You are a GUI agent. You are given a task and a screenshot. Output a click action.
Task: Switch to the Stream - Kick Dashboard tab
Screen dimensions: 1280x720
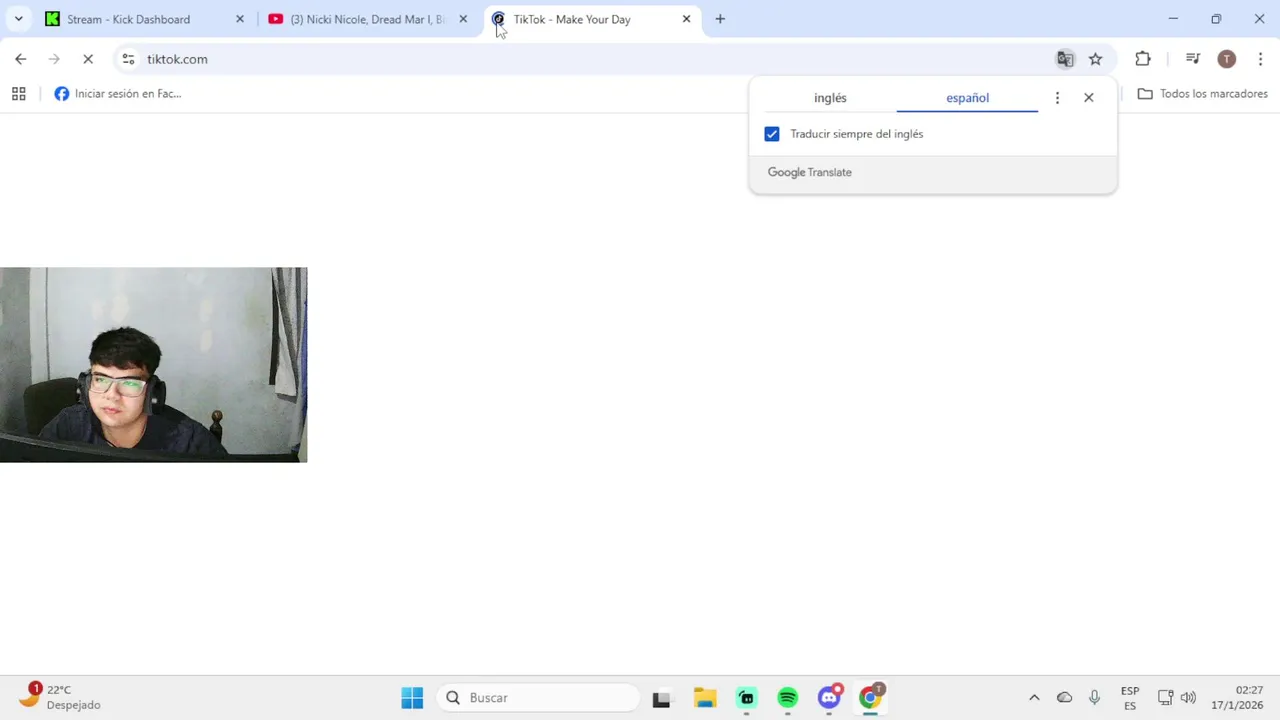coord(145,19)
